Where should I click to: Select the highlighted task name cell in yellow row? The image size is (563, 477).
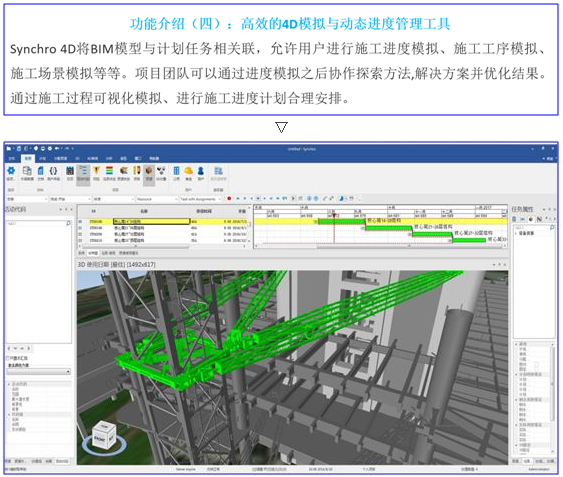pos(151,222)
